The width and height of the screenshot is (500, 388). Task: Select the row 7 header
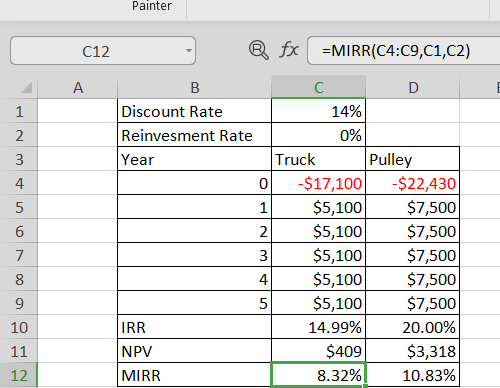click(19, 255)
